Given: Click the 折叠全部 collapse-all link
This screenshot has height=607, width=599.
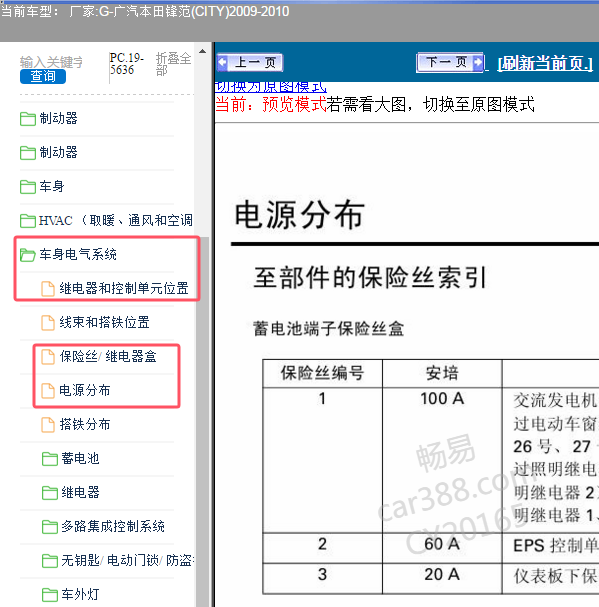Looking at the screenshot, I should pos(173,64).
